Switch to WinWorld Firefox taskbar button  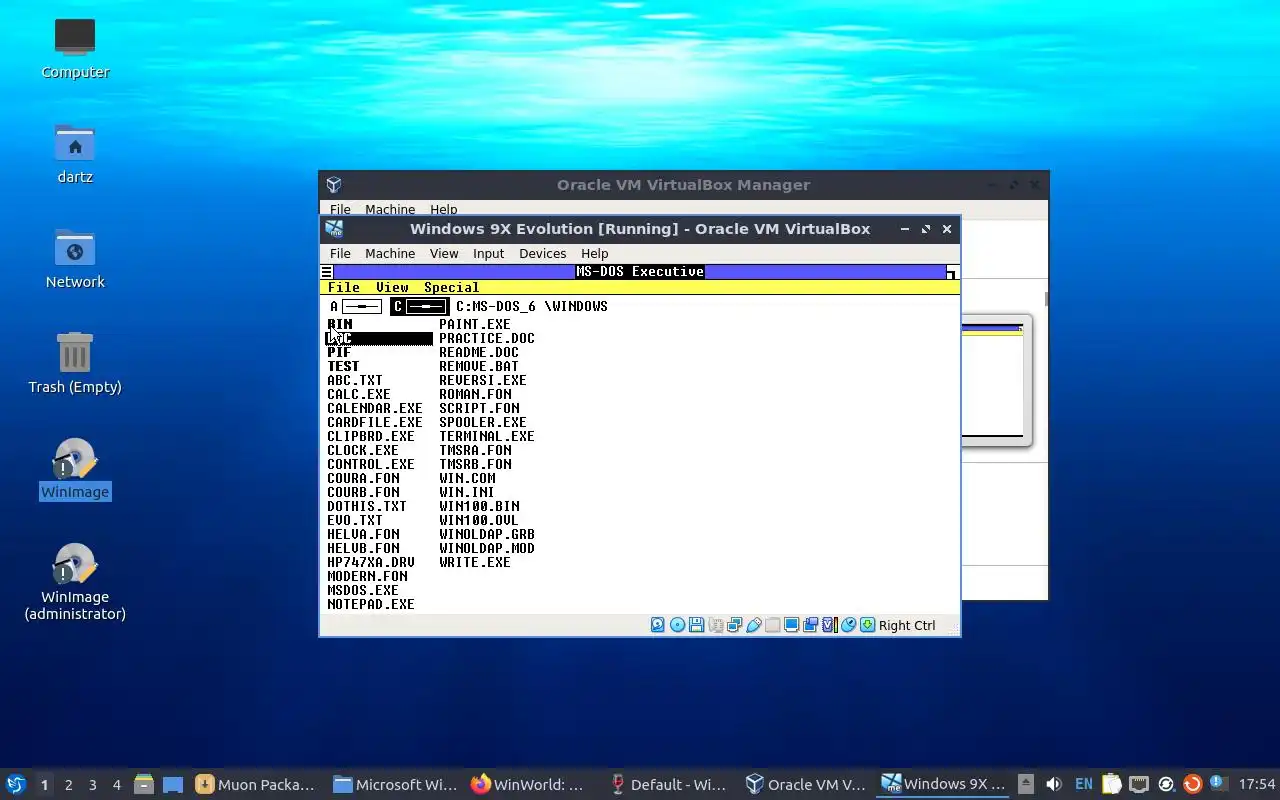(530, 785)
